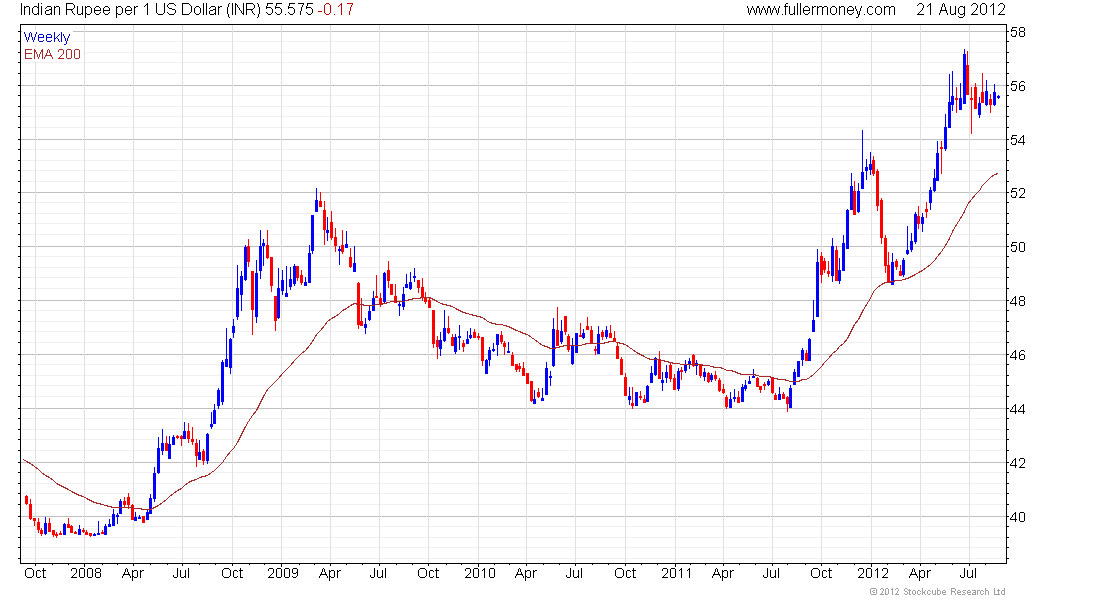The image size is (1100, 600).
Task: Click the 2009 year marker on time axis
Action: click(x=283, y=573)
